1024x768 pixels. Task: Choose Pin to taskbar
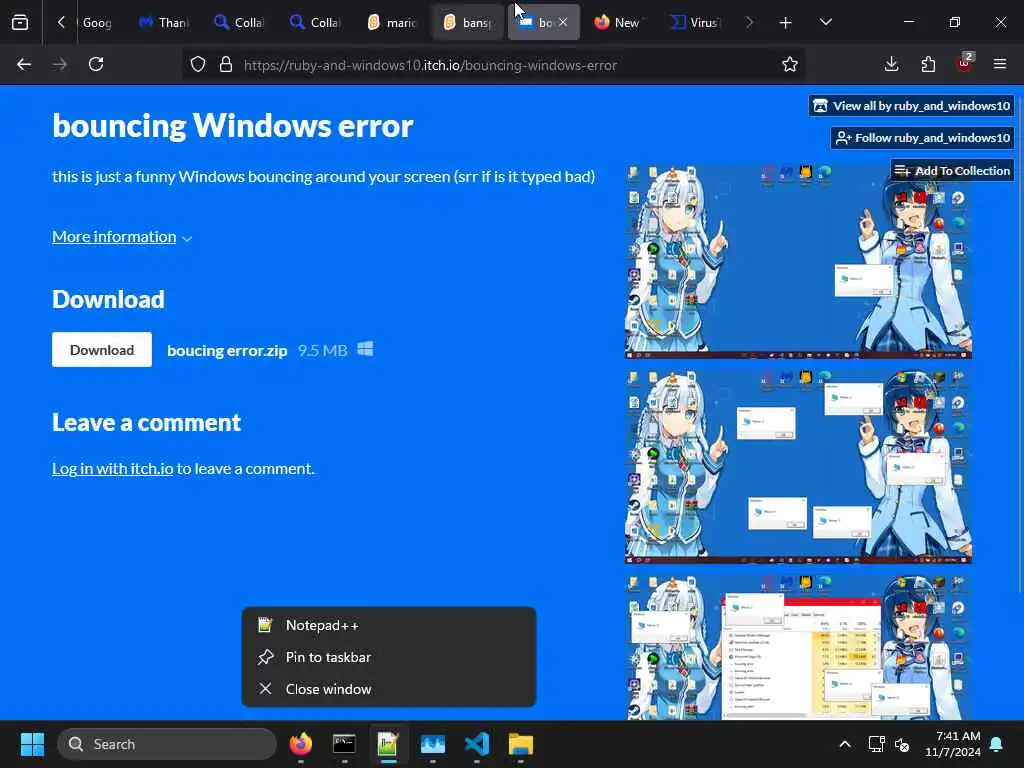[389, 657]
